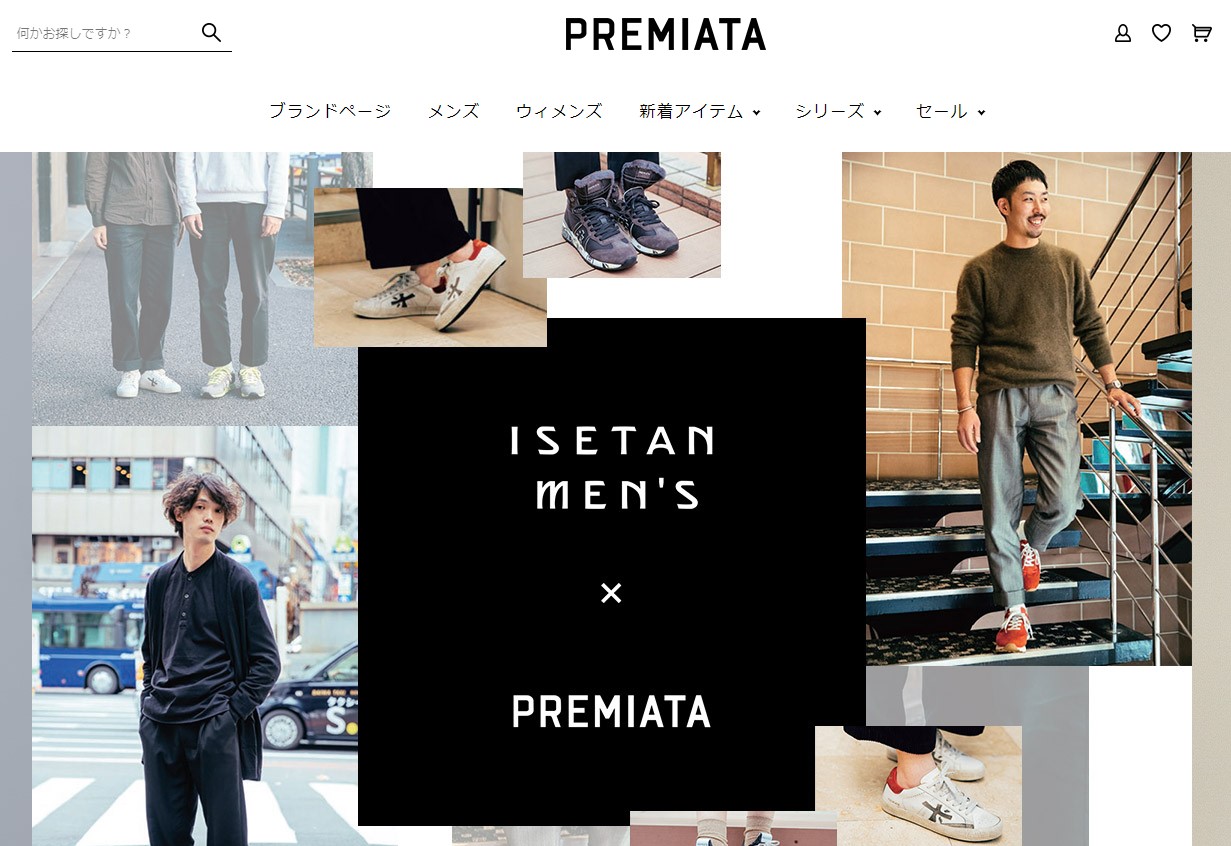
Task: Select photo of dark high-top sneakers
Action: coord(622,214)
